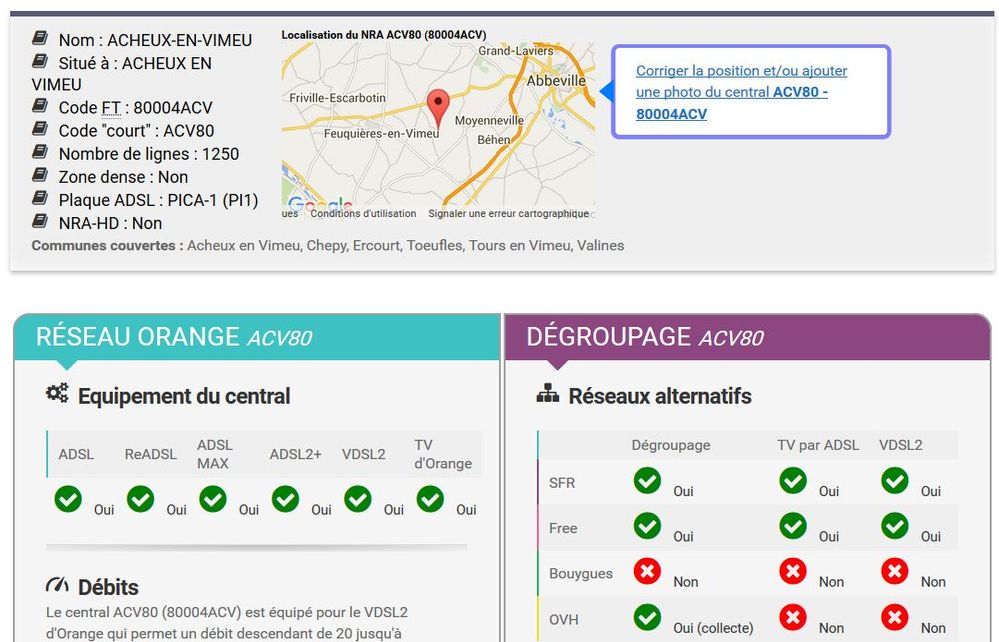Screen dimensions: 999x642
Task: Click the green check under Orange VDSL2 column
Action: pyautogui.click(x=358, y=499)
